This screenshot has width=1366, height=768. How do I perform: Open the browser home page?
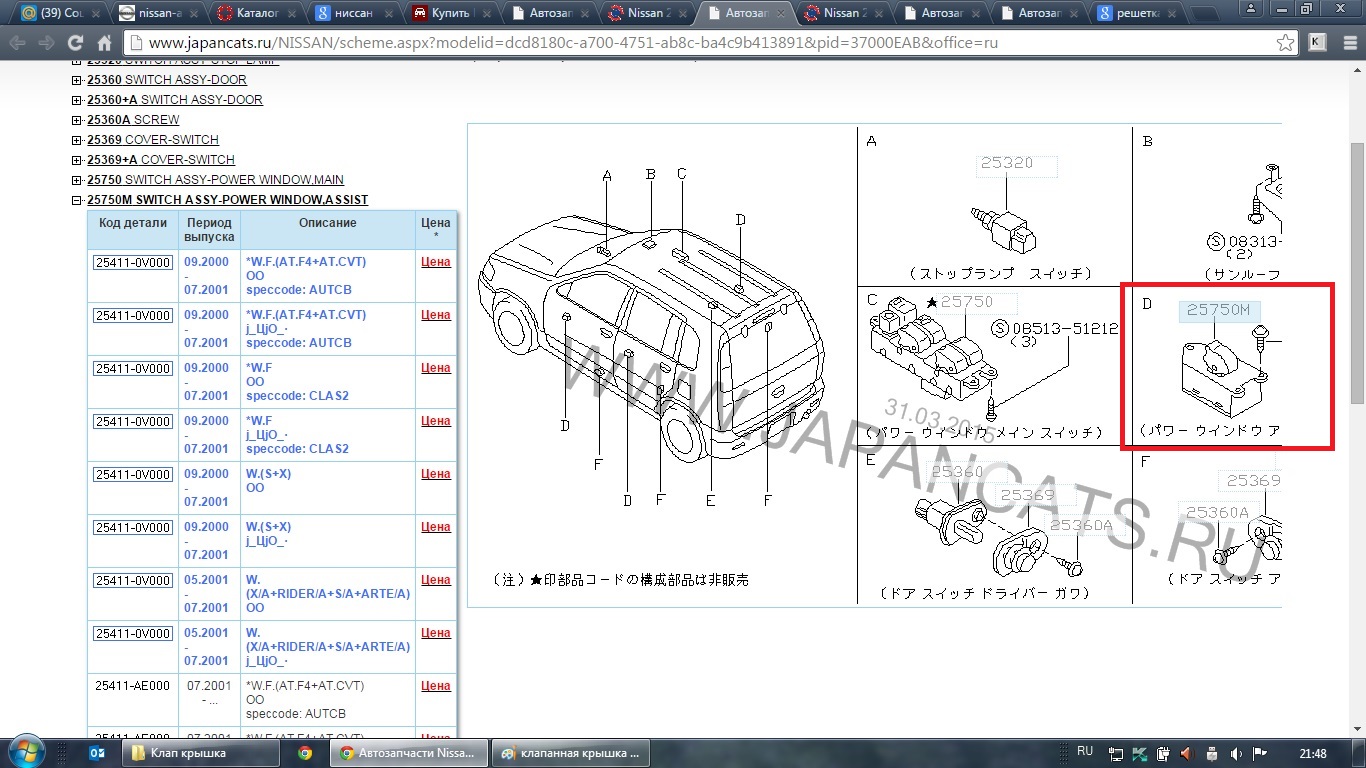coord(104,43)
